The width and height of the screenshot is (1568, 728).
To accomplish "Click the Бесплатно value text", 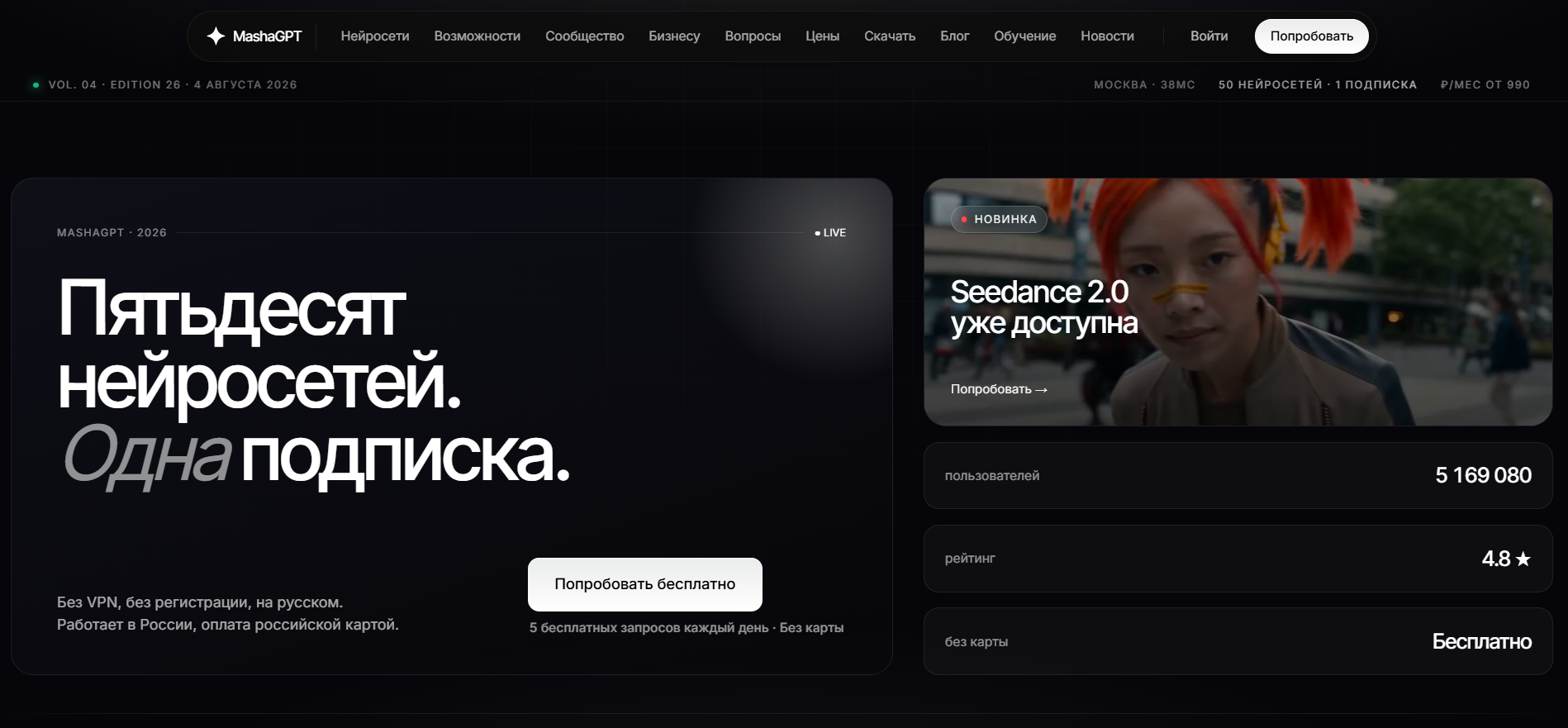I will coord(1482,641).
